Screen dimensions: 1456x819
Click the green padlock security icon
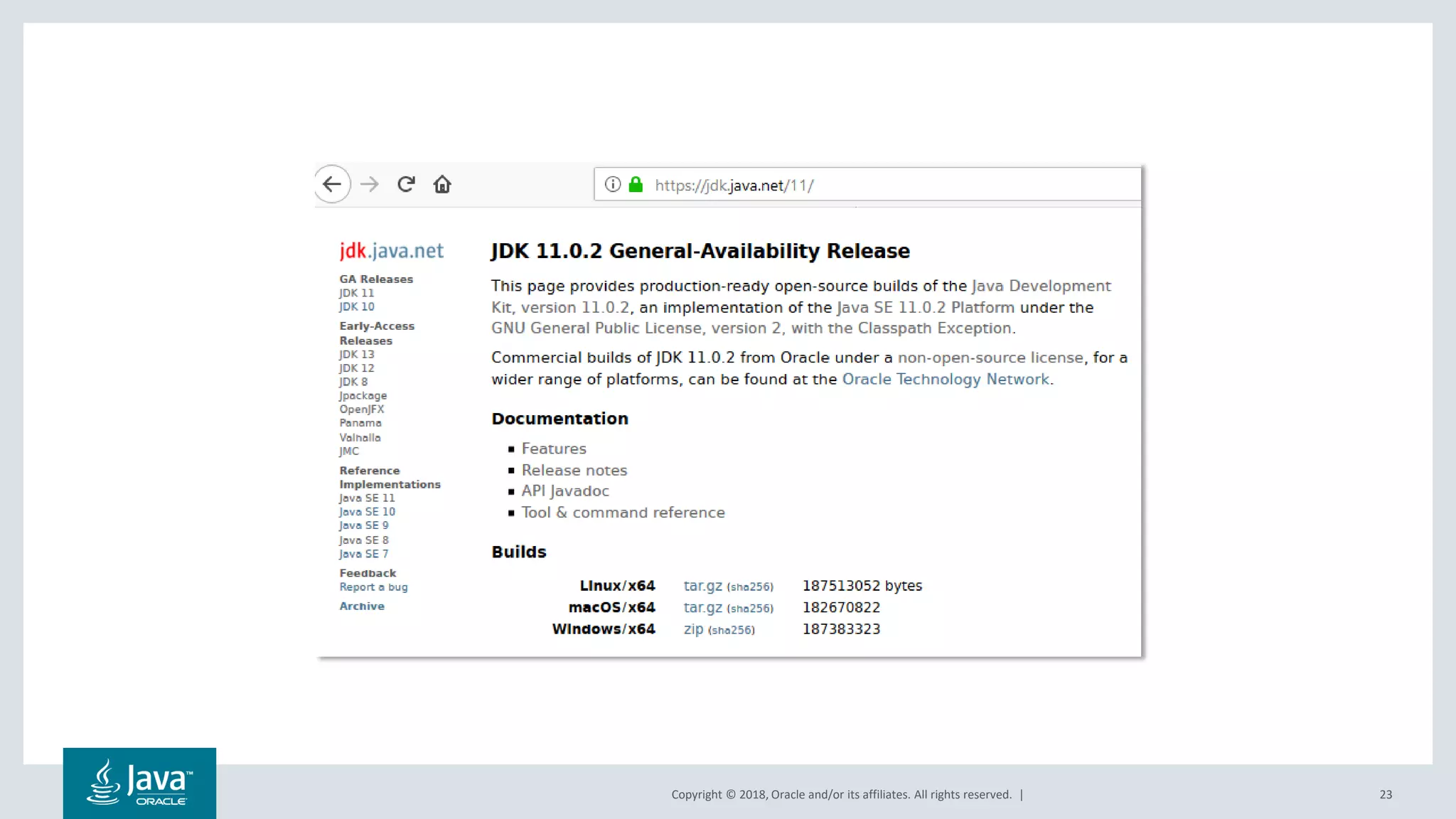coord(636,185)
